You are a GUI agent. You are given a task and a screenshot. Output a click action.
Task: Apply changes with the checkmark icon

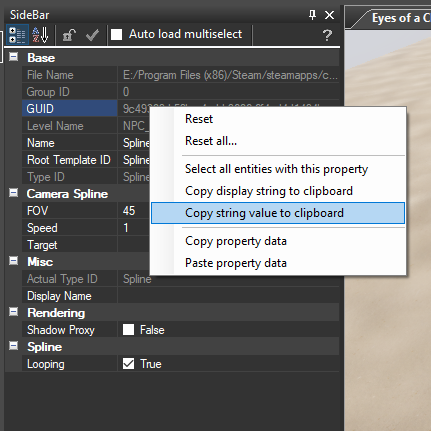pos(92,35)
